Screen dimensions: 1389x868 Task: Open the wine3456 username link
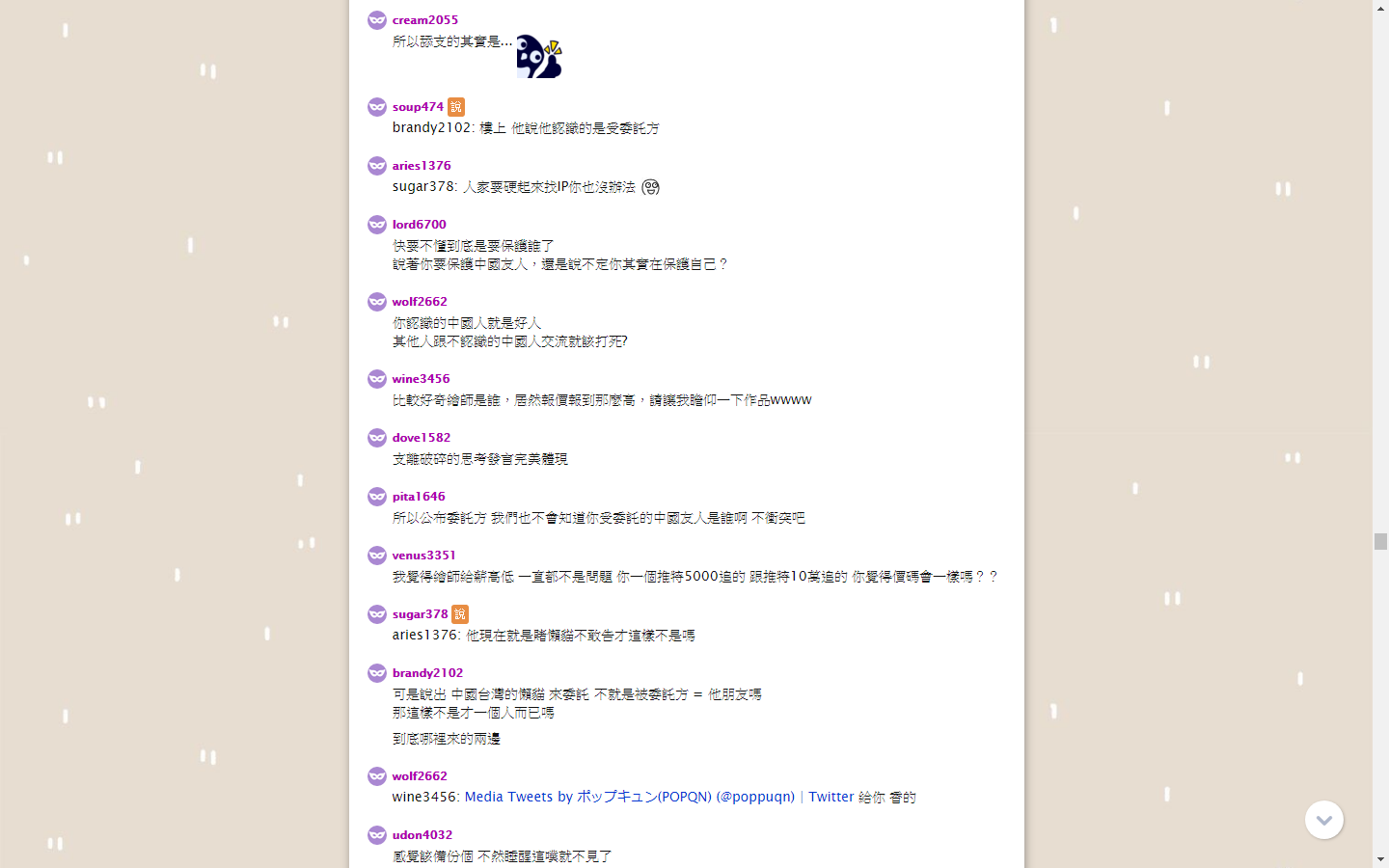[421, 379]
